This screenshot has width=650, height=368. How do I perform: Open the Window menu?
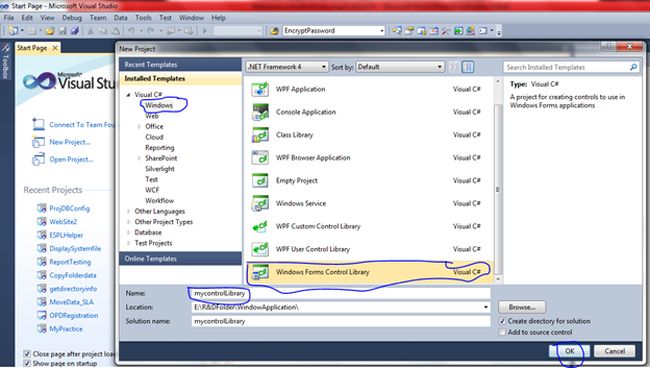point(191,18)
